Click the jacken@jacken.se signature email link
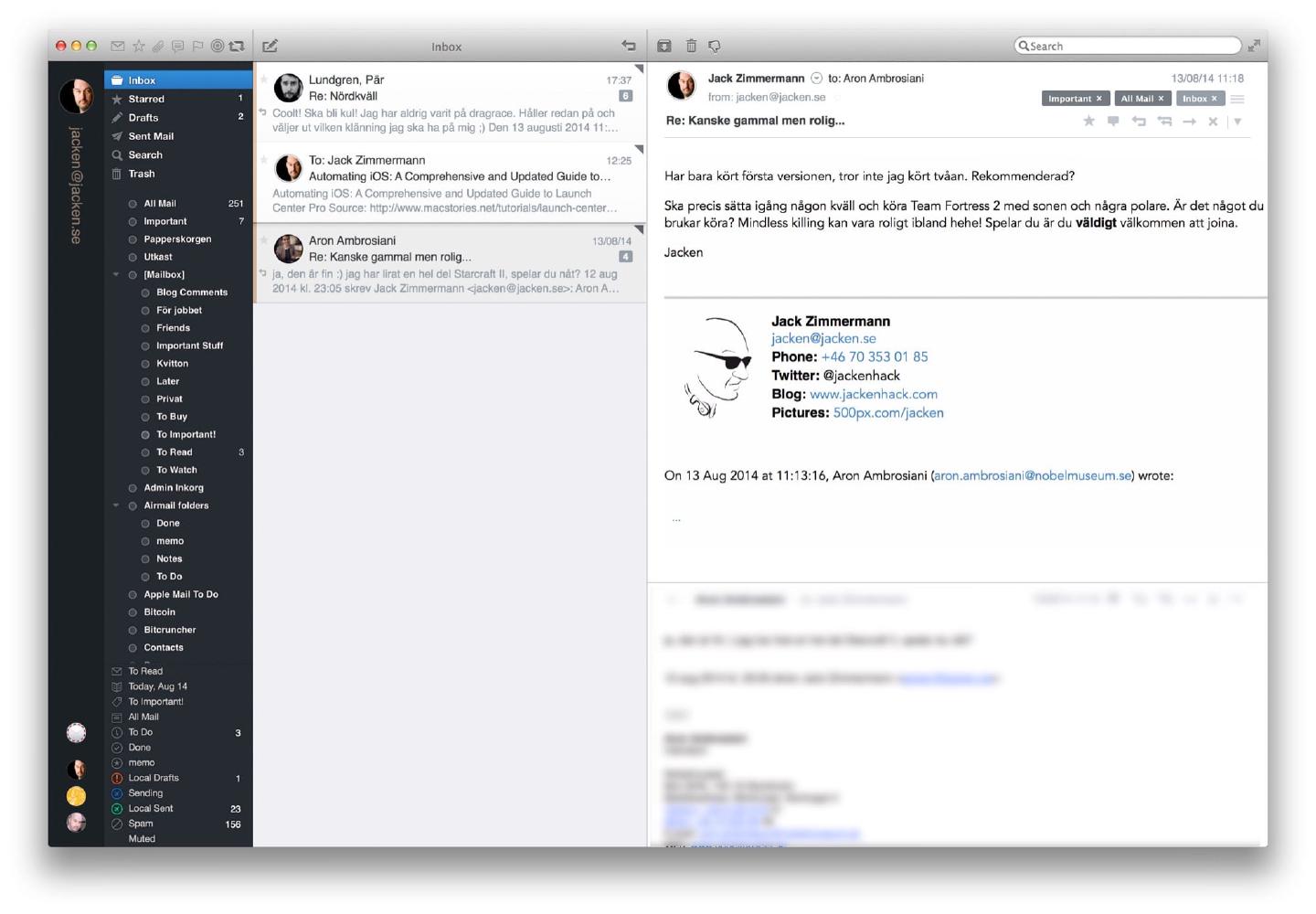 pos(823,338)
